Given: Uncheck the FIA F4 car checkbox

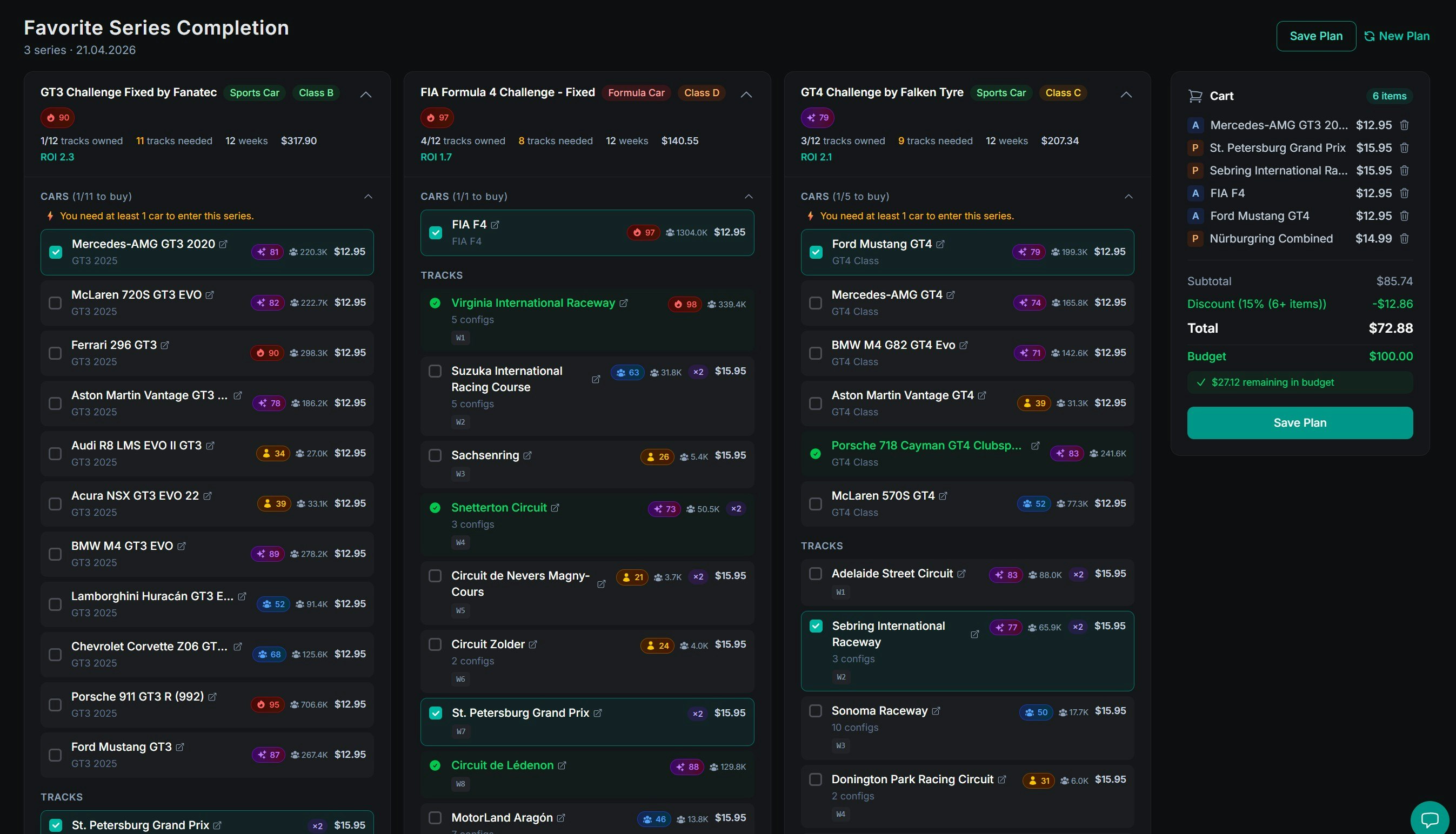Looking at the screenshot, I should tap(436, 233).
